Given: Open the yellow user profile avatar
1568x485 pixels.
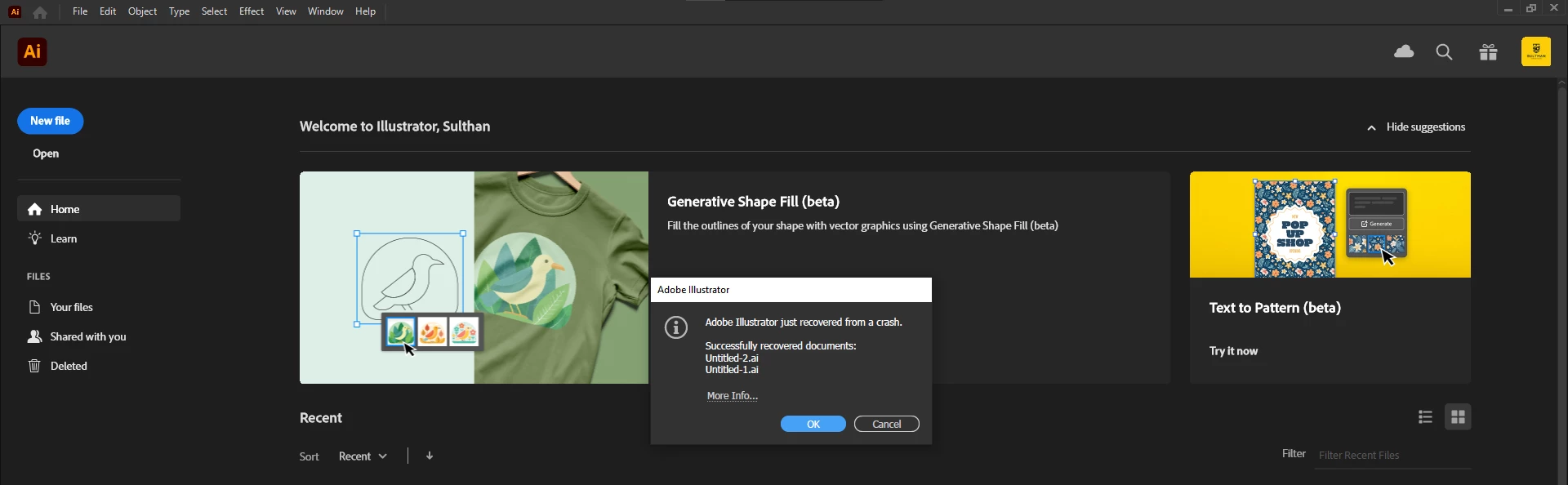Looking at the screenshot, I should tap(1536, 51).
